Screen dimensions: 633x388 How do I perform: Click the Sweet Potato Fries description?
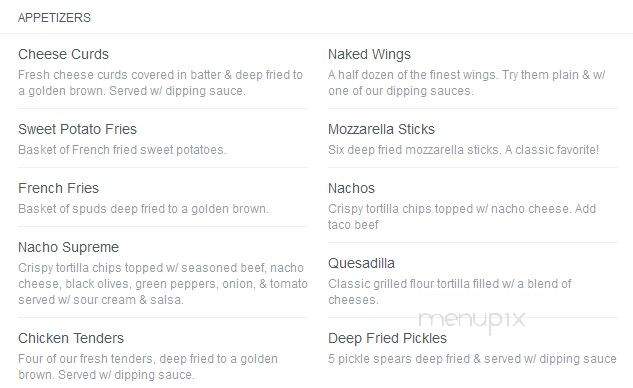122,150
